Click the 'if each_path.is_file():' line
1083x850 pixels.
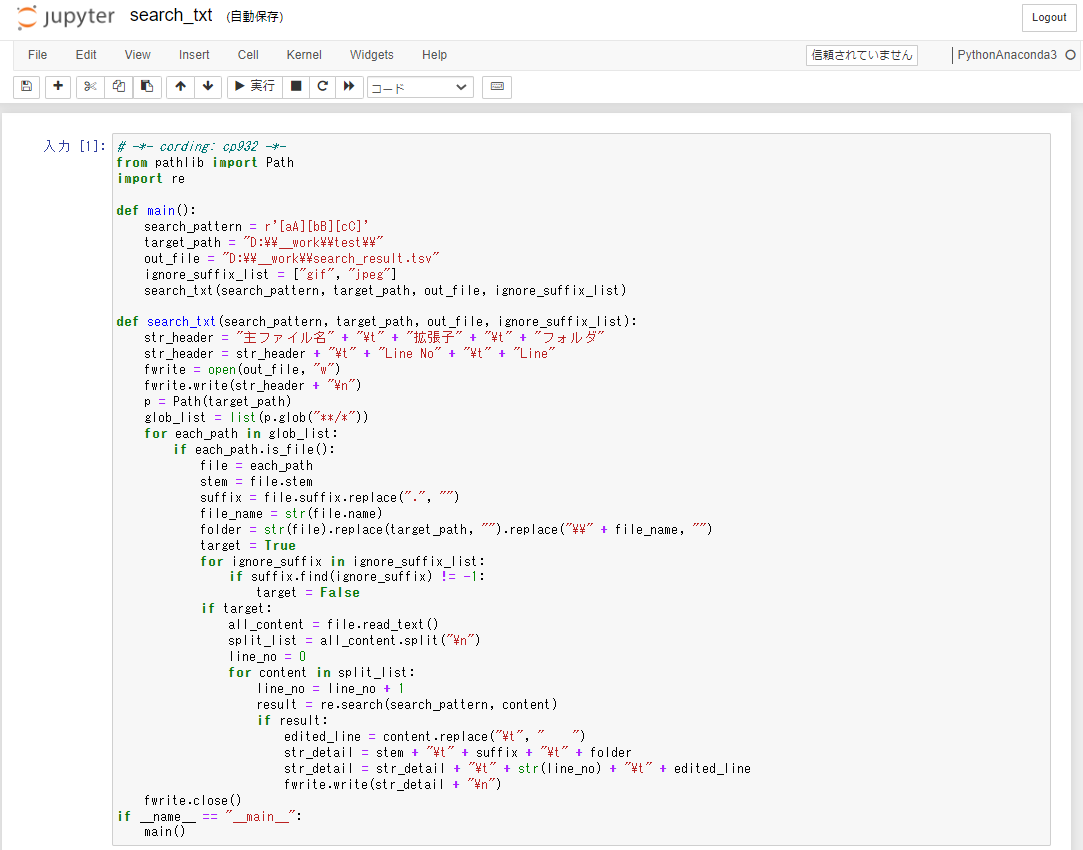coord(253,450)
